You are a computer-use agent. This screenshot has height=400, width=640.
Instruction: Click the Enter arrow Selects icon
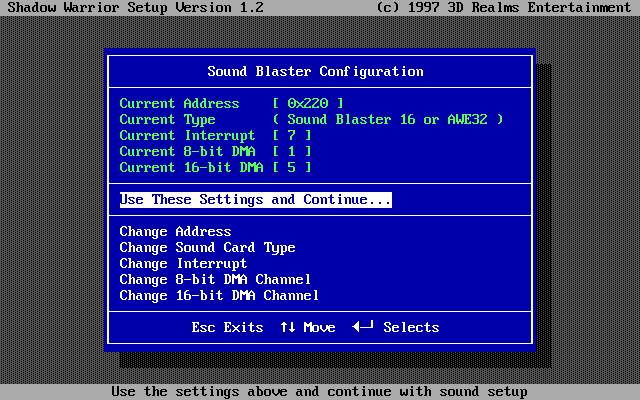point(363,326)
